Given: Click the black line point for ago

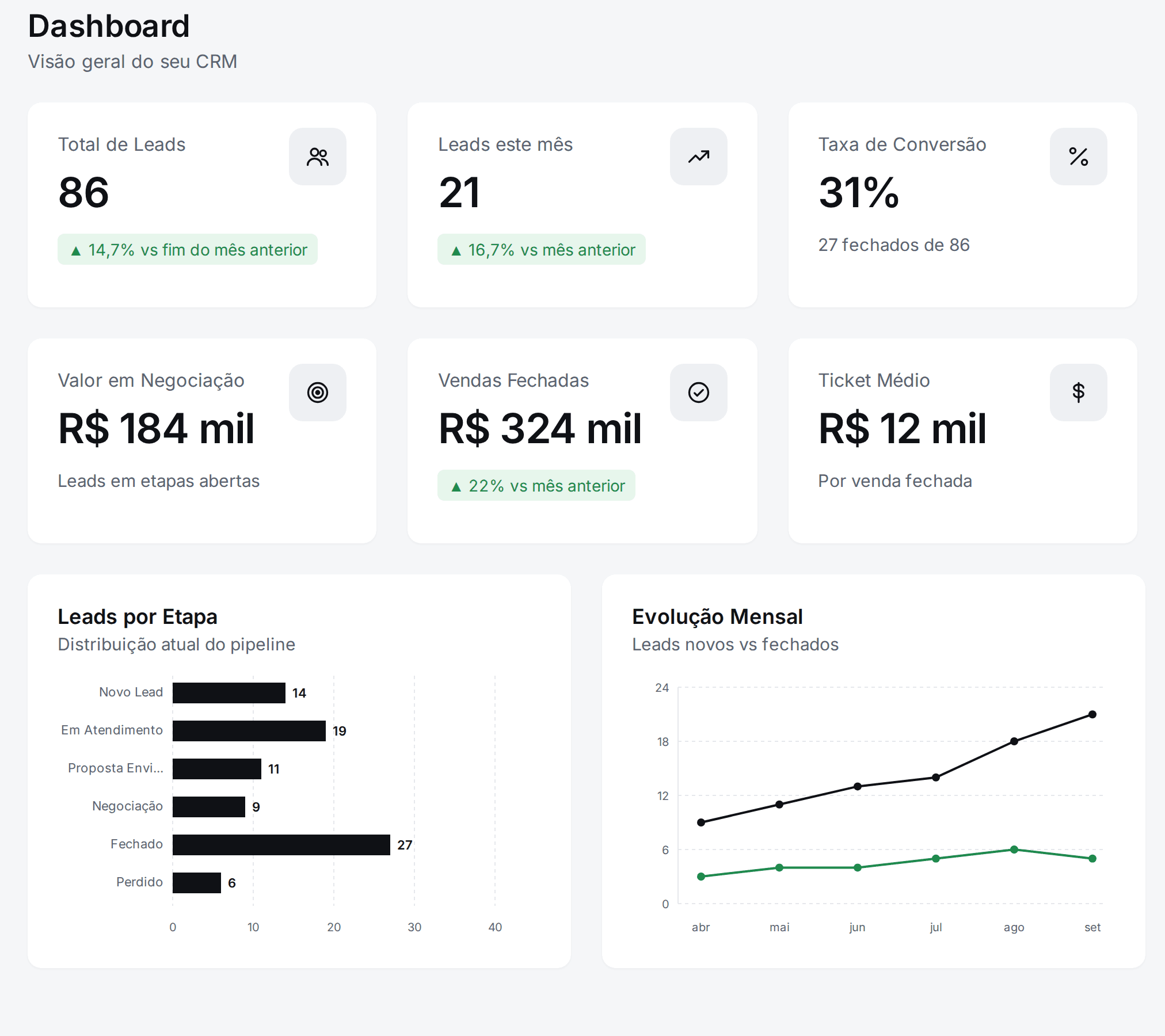Looking at the screenshot, I should pyautogui.click(x=1014, y=741).
